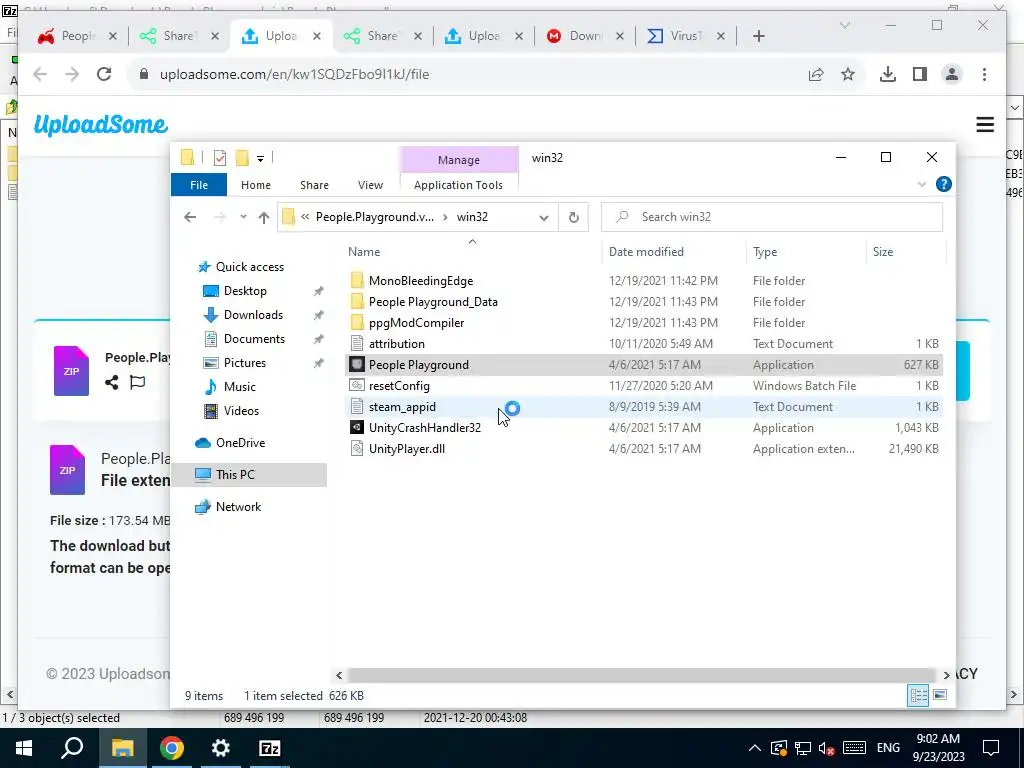The image size is (1024, 768).
Task: Sort files by the Size column header
Action: (x=883, y=251)
